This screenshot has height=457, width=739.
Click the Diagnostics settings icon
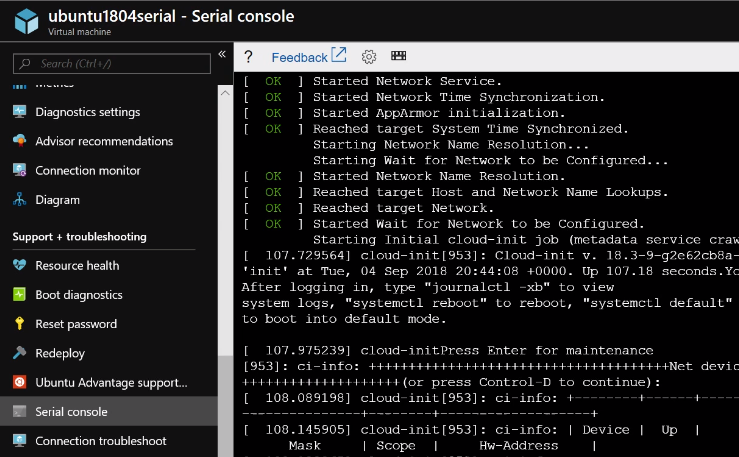pos(19,112)
